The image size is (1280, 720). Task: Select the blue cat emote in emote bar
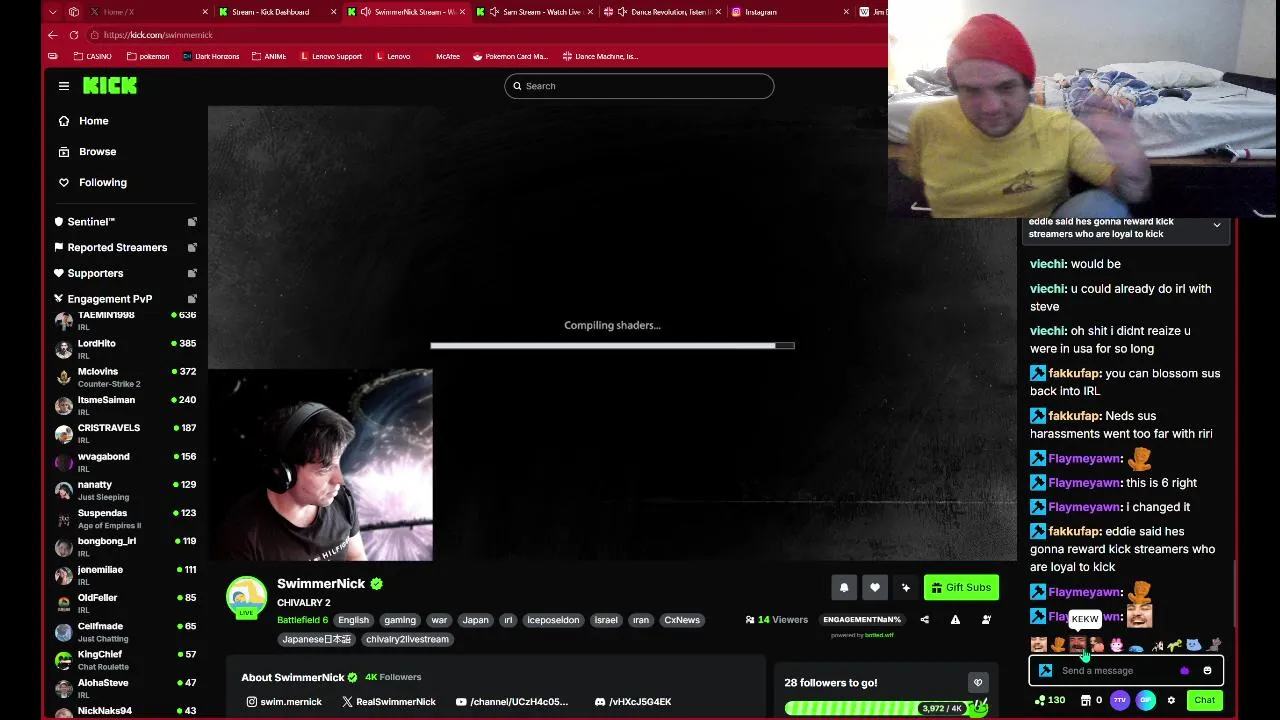[x=1193, y=645]
